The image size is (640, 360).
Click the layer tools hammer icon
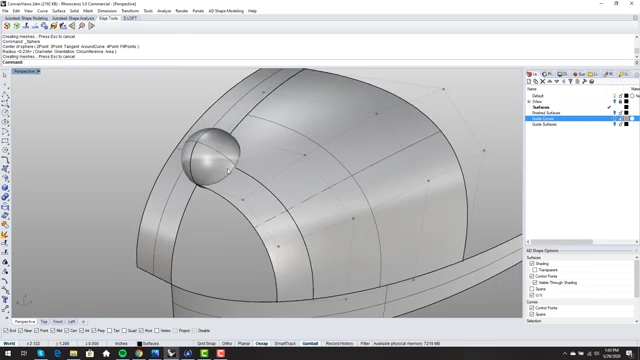(584, 82)
